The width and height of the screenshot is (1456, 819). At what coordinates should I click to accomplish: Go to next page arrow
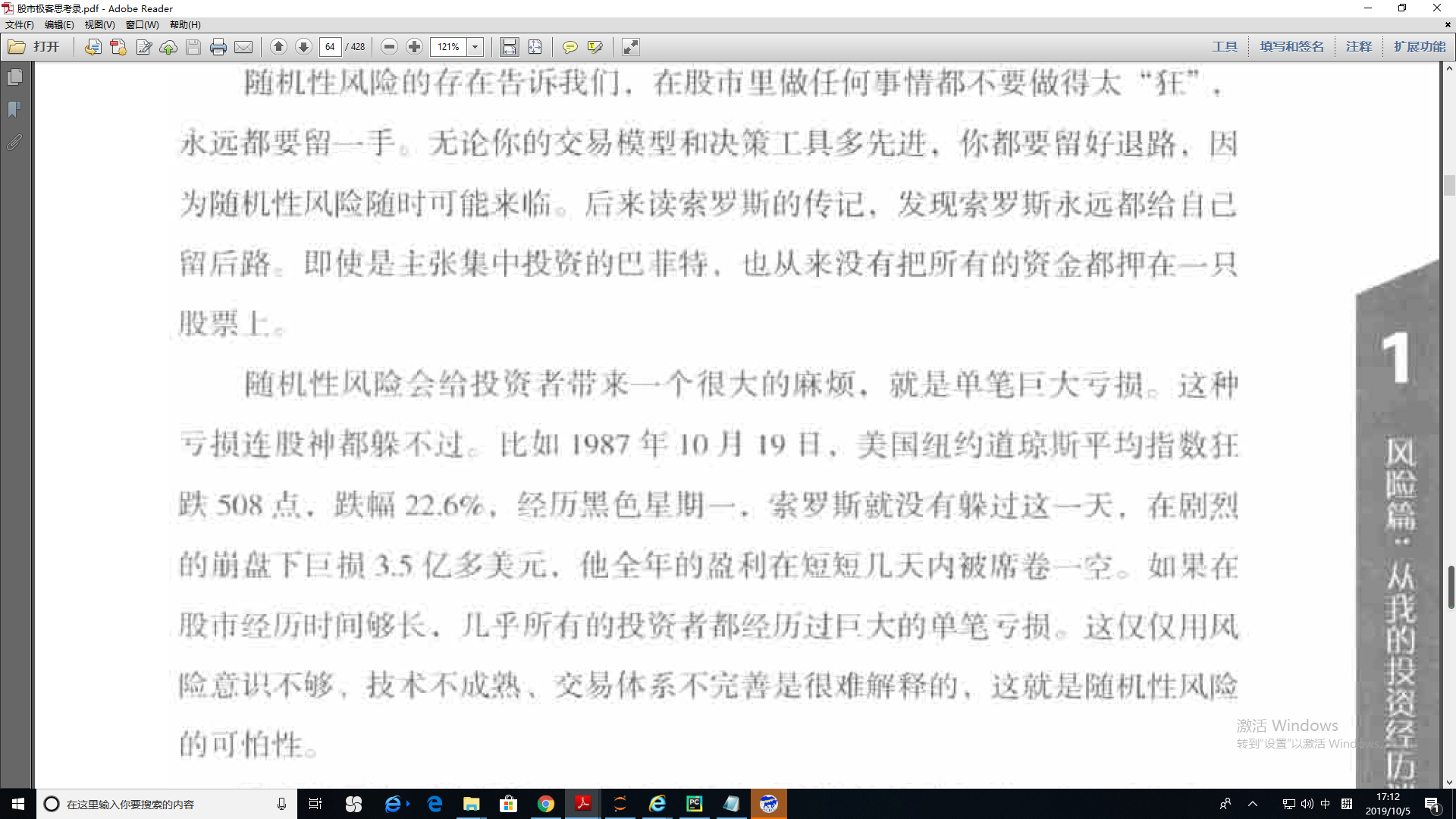303,47
